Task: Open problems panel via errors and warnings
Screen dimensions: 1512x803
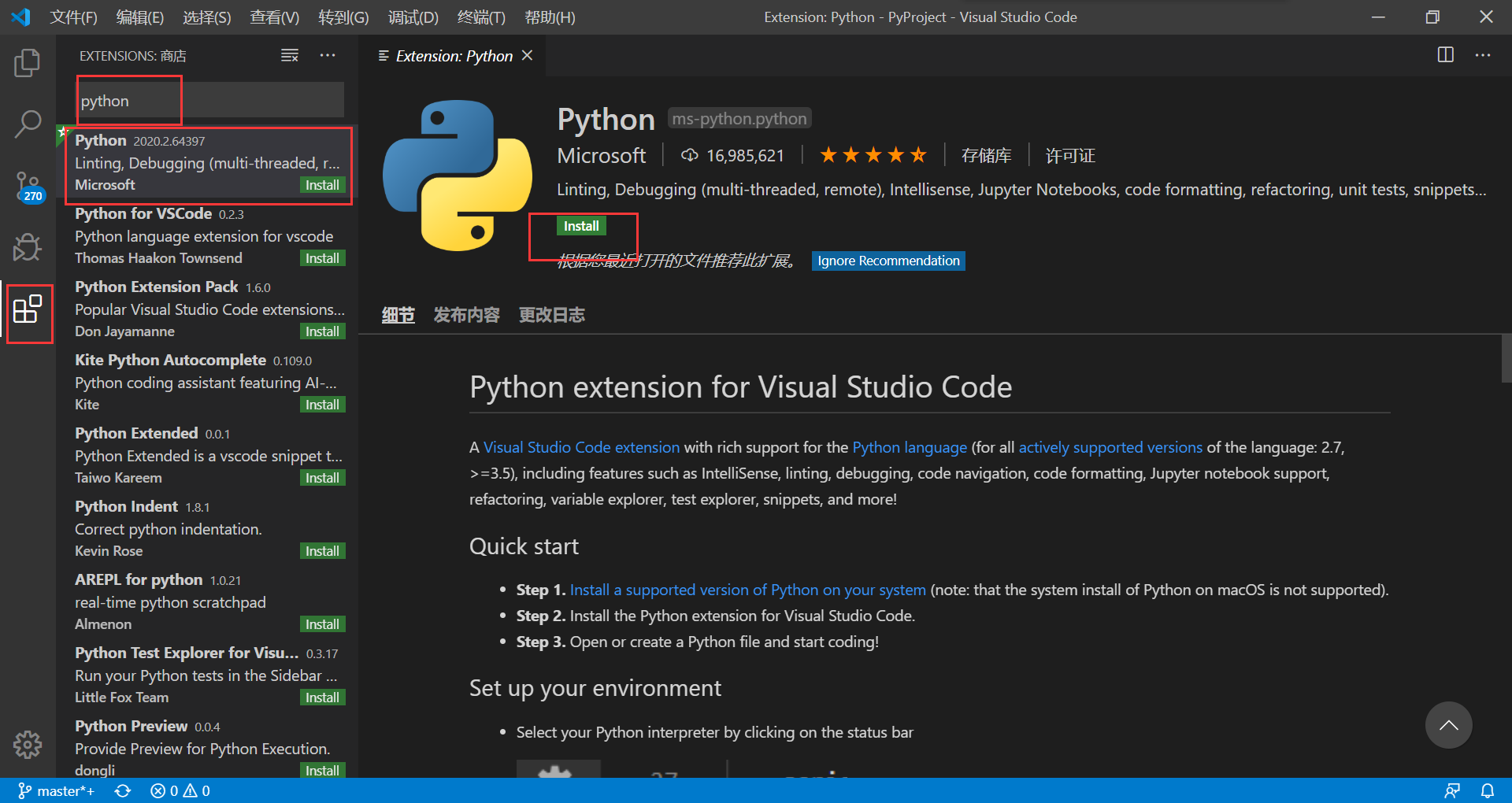Action: coord(180,790)
